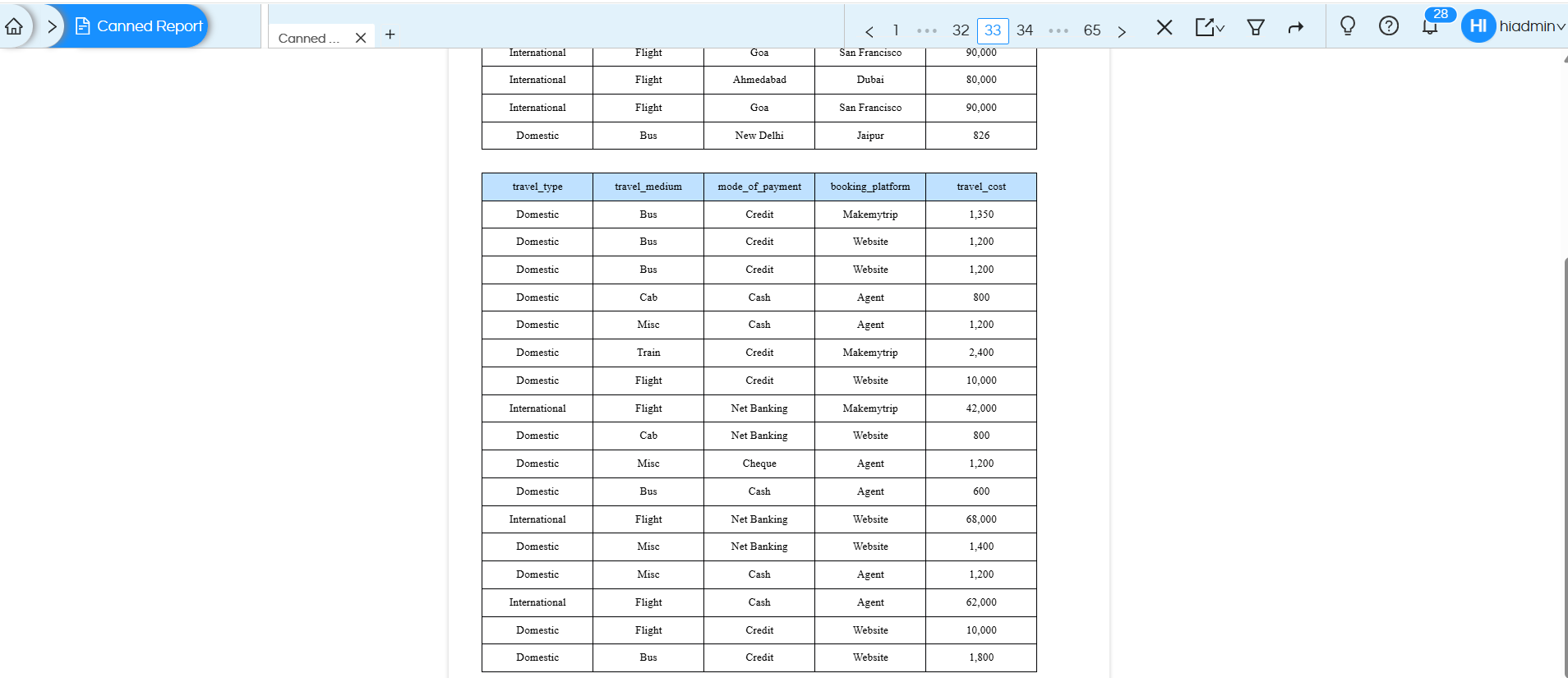Close the report with X icon

coord(1164,27)
